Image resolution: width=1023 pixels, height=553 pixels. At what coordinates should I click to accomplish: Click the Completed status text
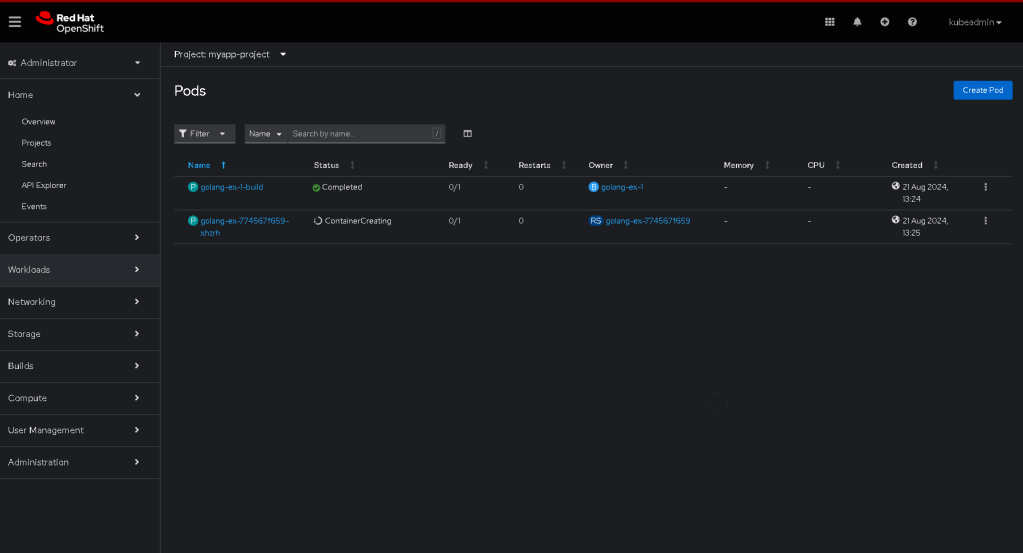[342, 187]
